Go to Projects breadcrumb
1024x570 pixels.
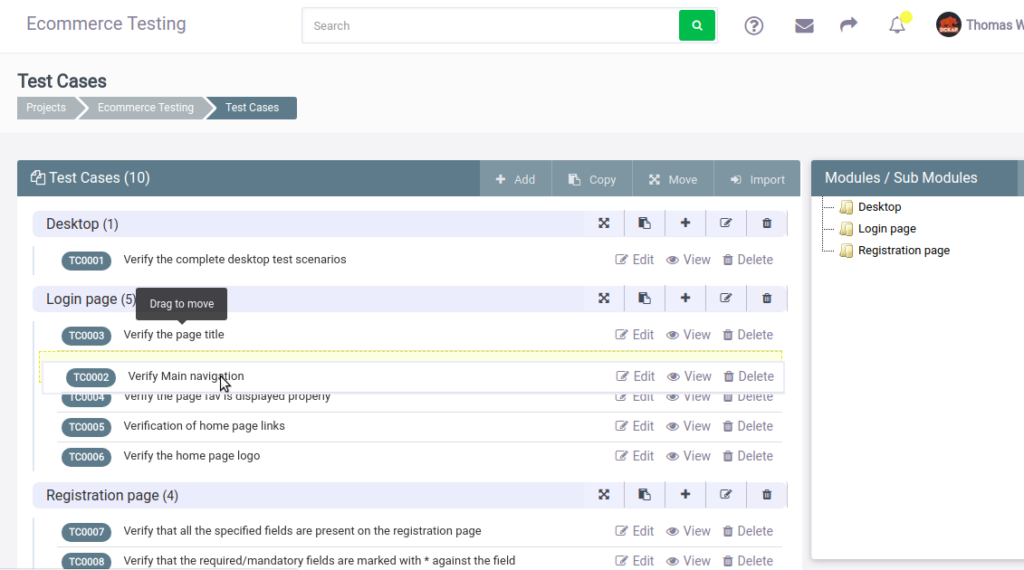(x=46, y=108)
